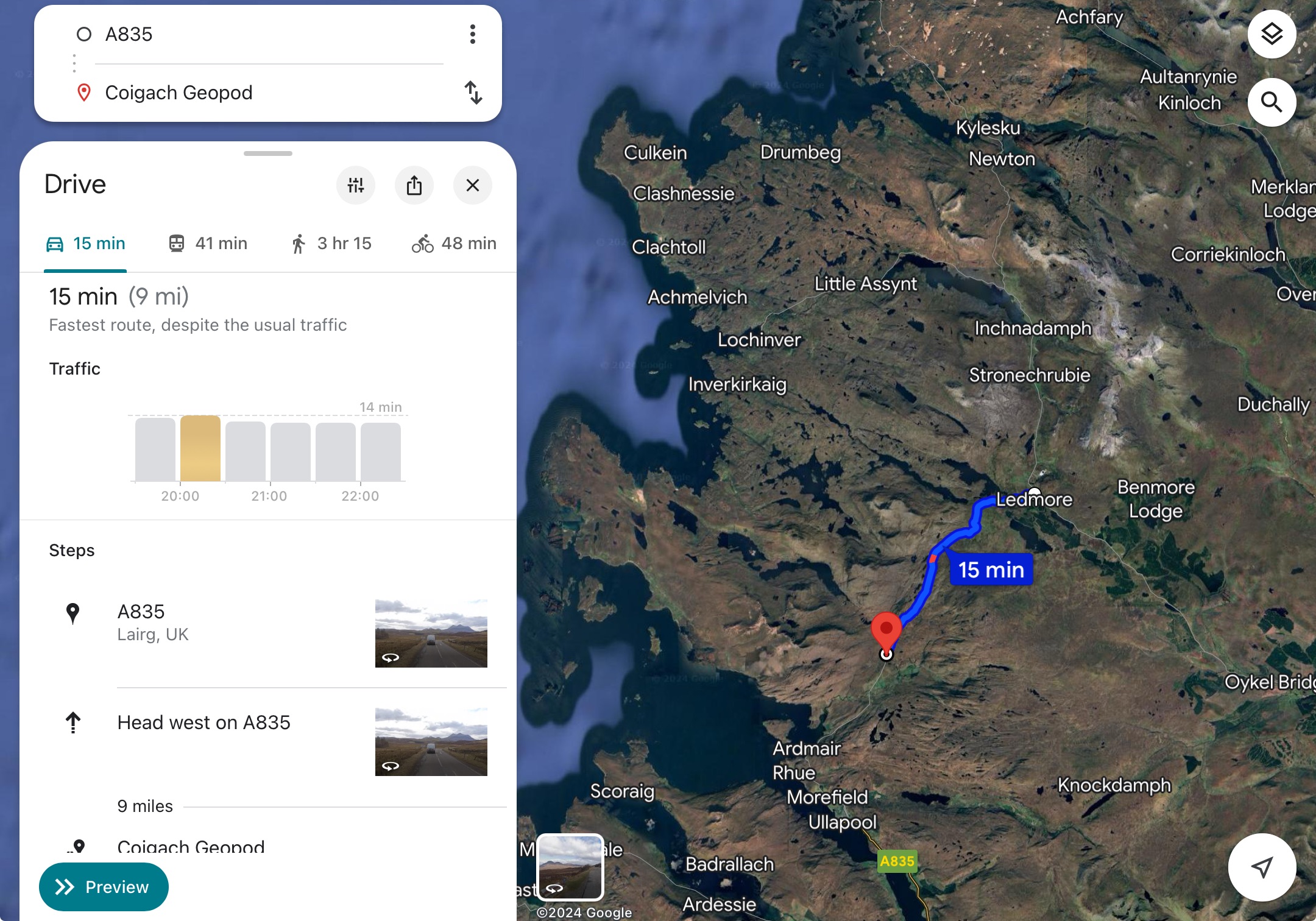Click Clachtoll label on the map

click(x=668, y=247)
